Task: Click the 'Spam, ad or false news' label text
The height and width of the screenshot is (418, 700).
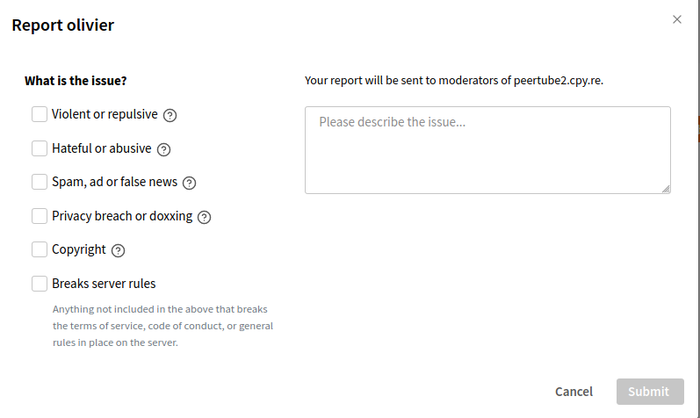Action: (114, 182)
